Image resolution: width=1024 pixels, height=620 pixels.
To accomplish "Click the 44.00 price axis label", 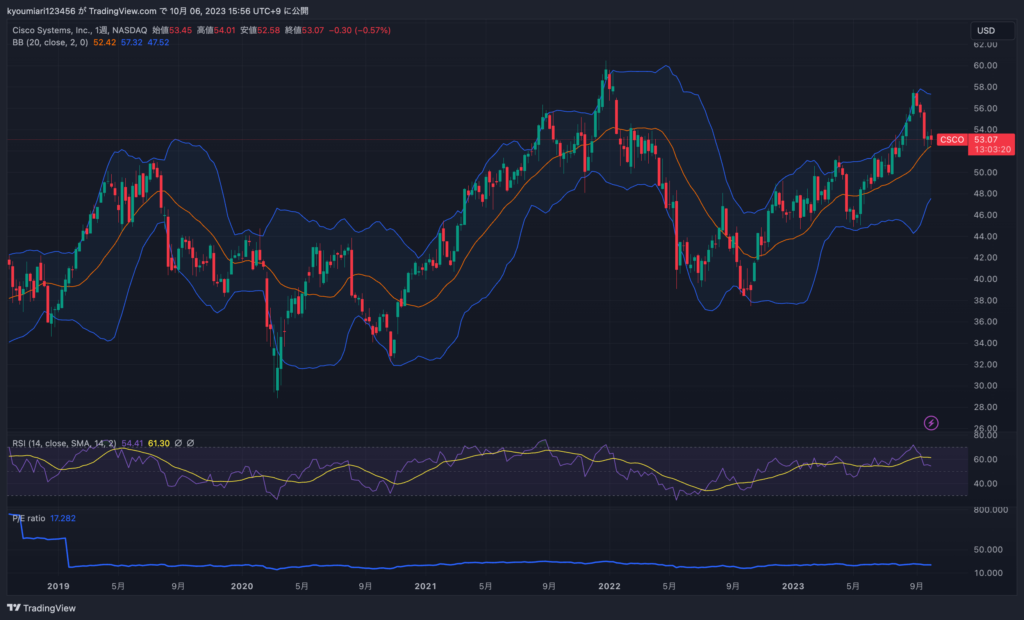I will (x=985, y=237).
